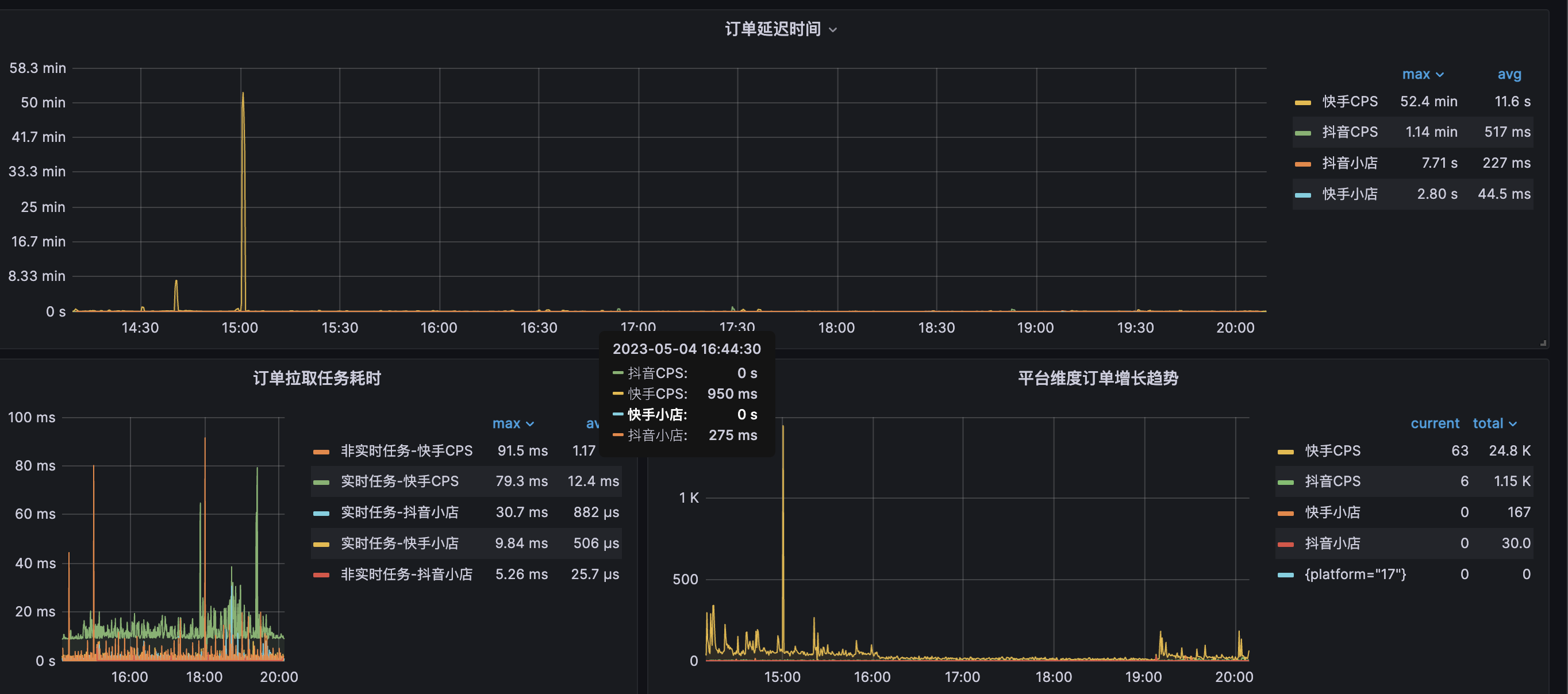Toggle 抖音小店 in the growth trend legend

(x=1332, y=543)
